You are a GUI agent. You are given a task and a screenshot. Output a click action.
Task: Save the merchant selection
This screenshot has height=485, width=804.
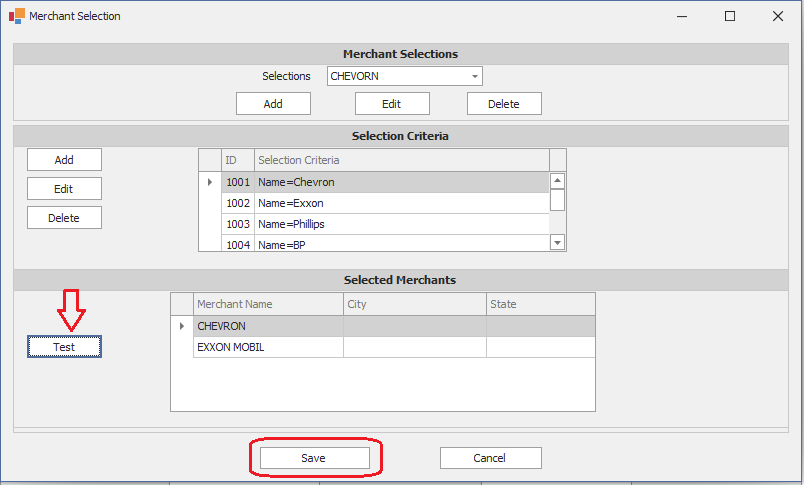pyautogui.click(x=314, y=458)
